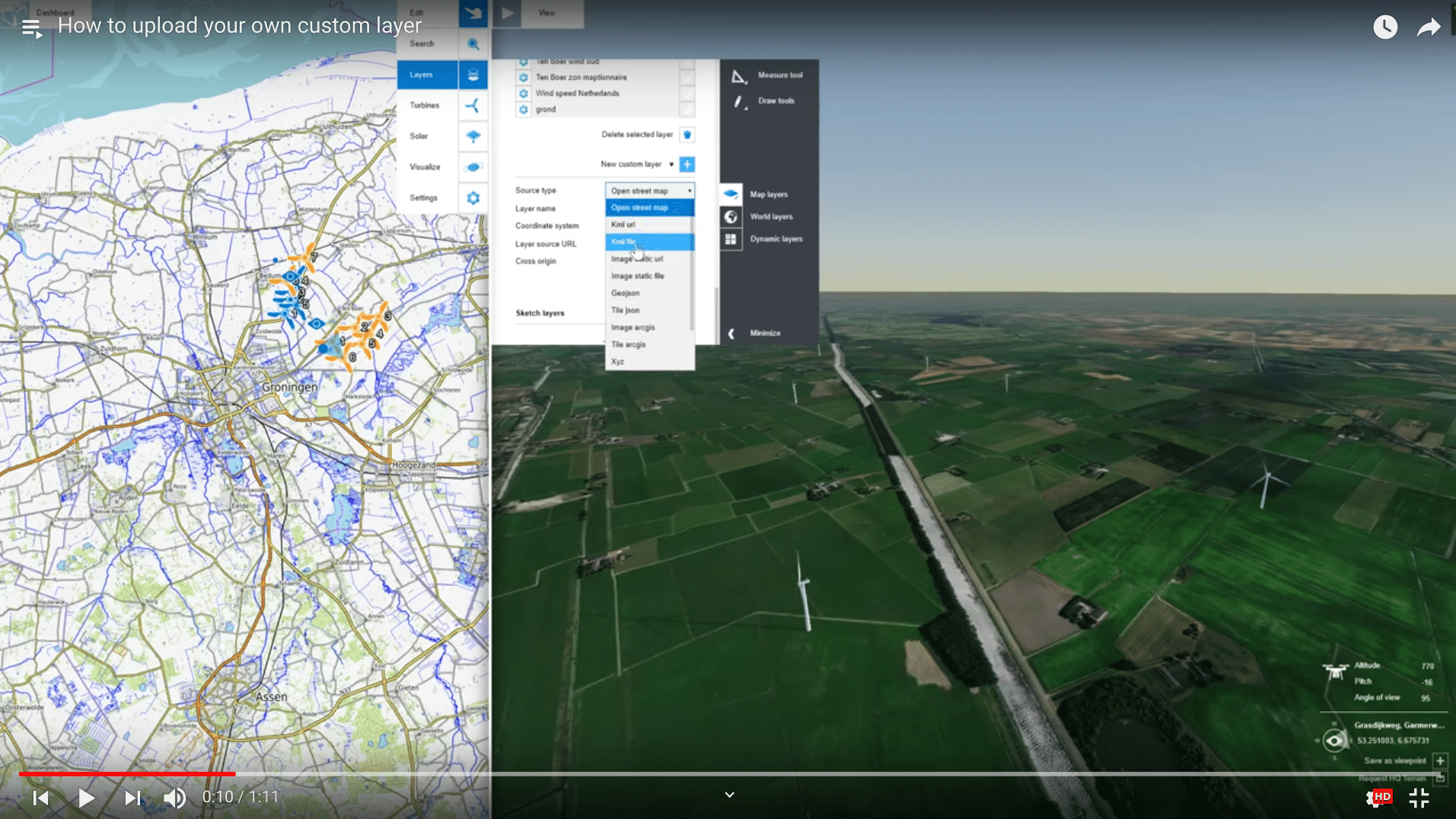Click the drone camera icon

[1335, 671]
